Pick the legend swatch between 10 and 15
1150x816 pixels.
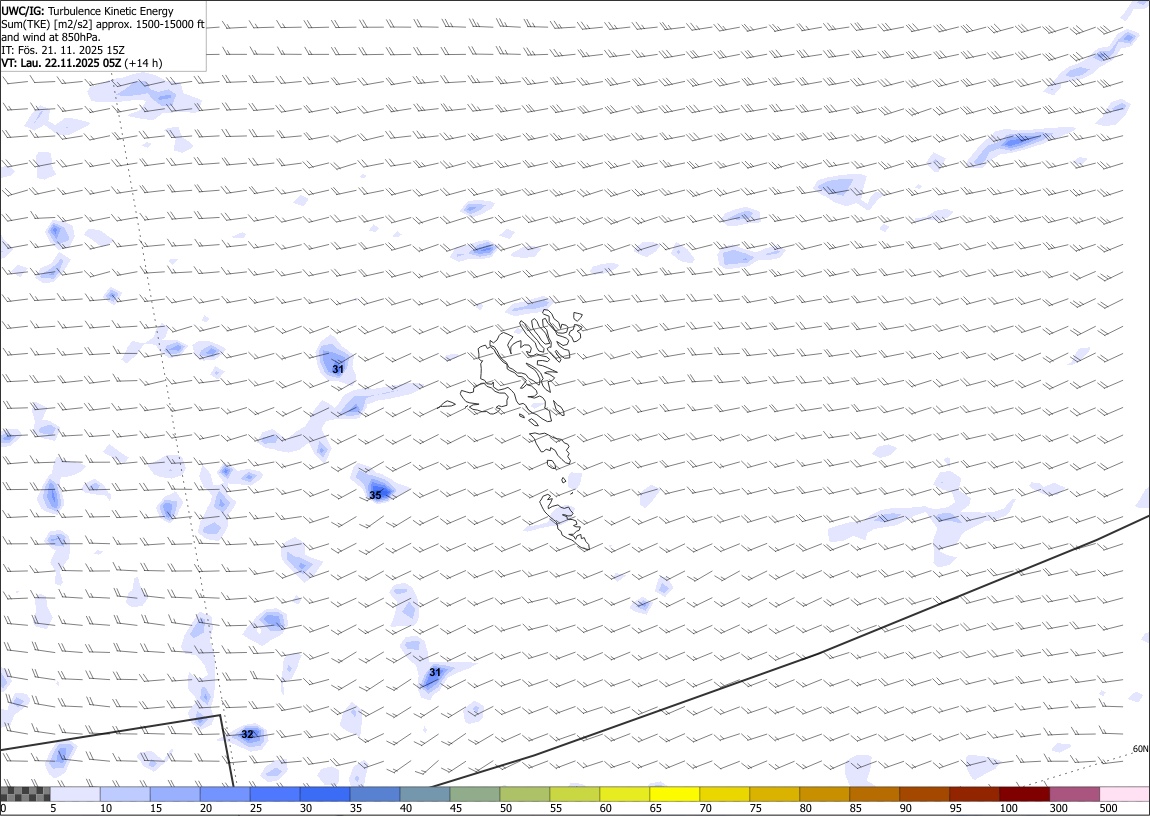click(125, 794)
